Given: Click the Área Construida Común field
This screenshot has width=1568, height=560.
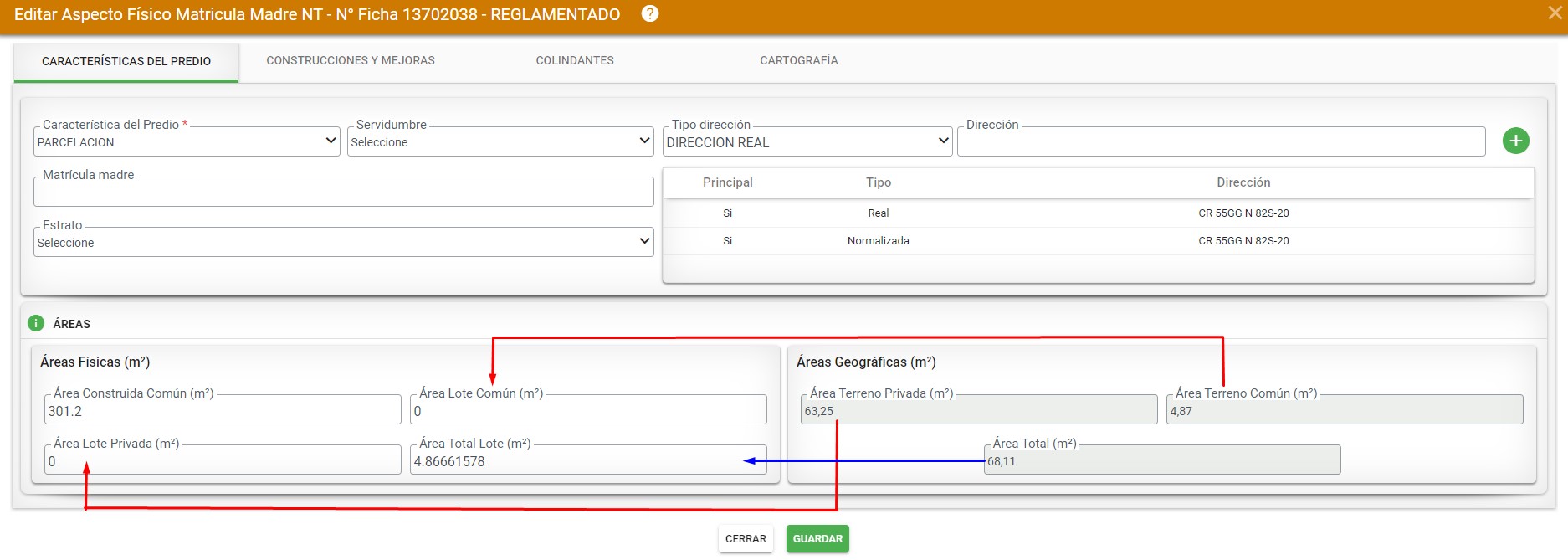Looking at the screenshot, I should click(x=223, y=410).
